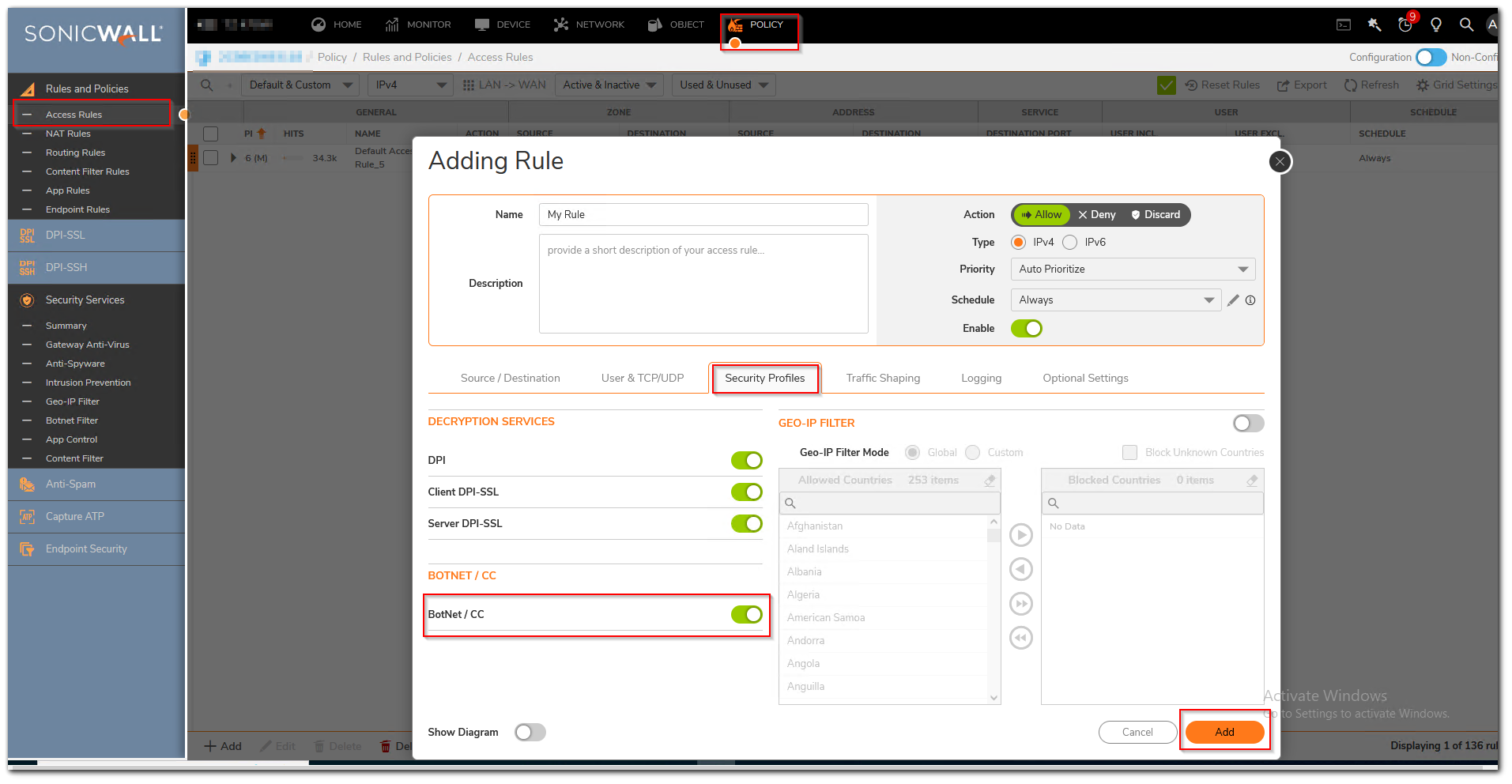Click into the rule Name field
1512x784 pixels.
(703, 215)
